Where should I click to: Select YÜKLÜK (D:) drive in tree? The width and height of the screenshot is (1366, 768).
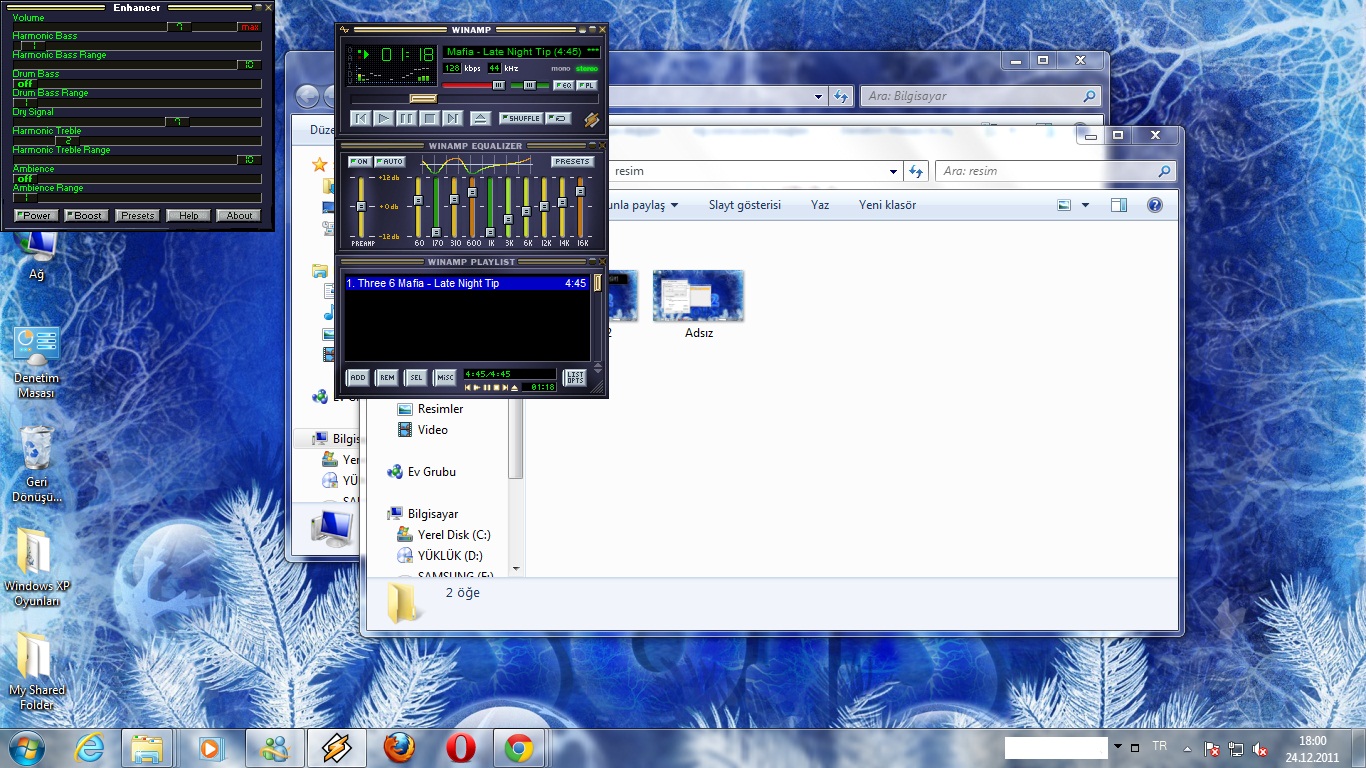[440, 556]
